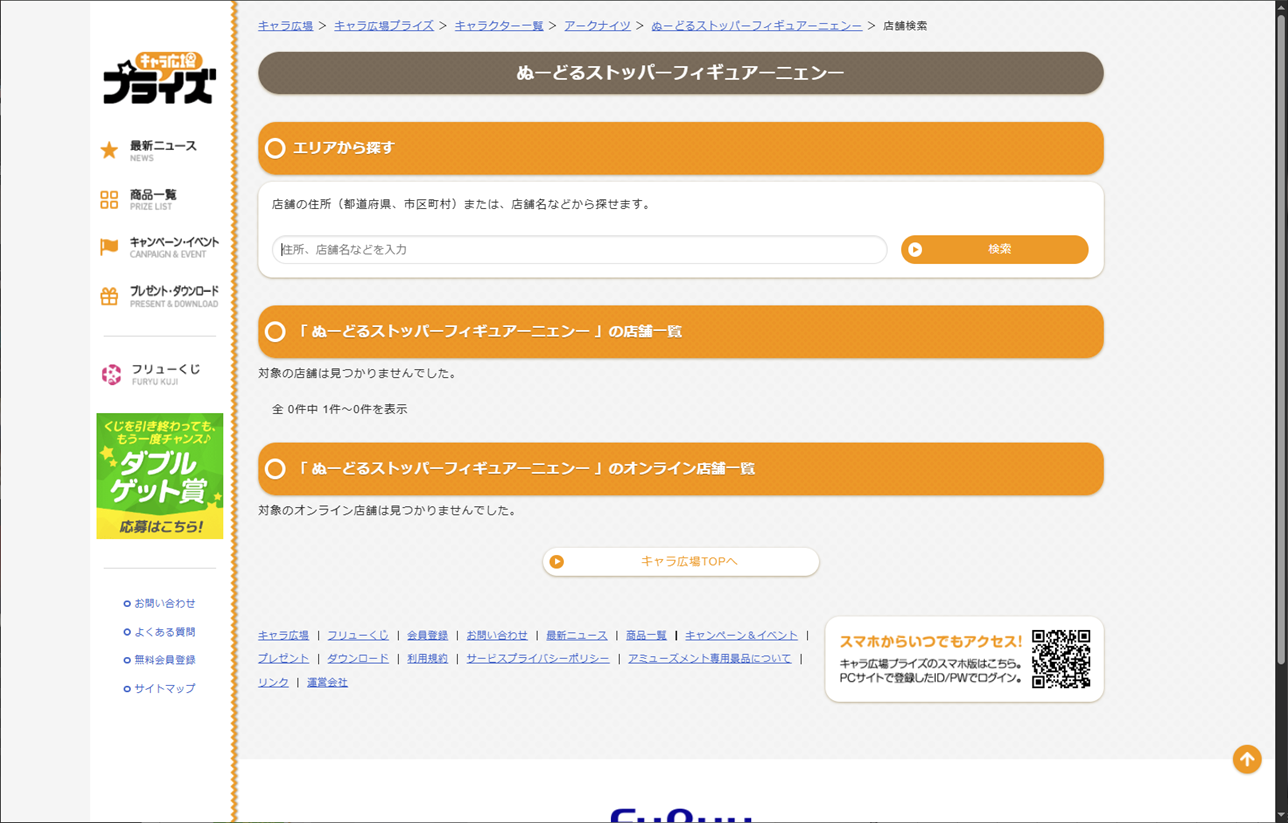Go to キャラクター一覧 in the breadcrumb

click(x=499, y=26)
